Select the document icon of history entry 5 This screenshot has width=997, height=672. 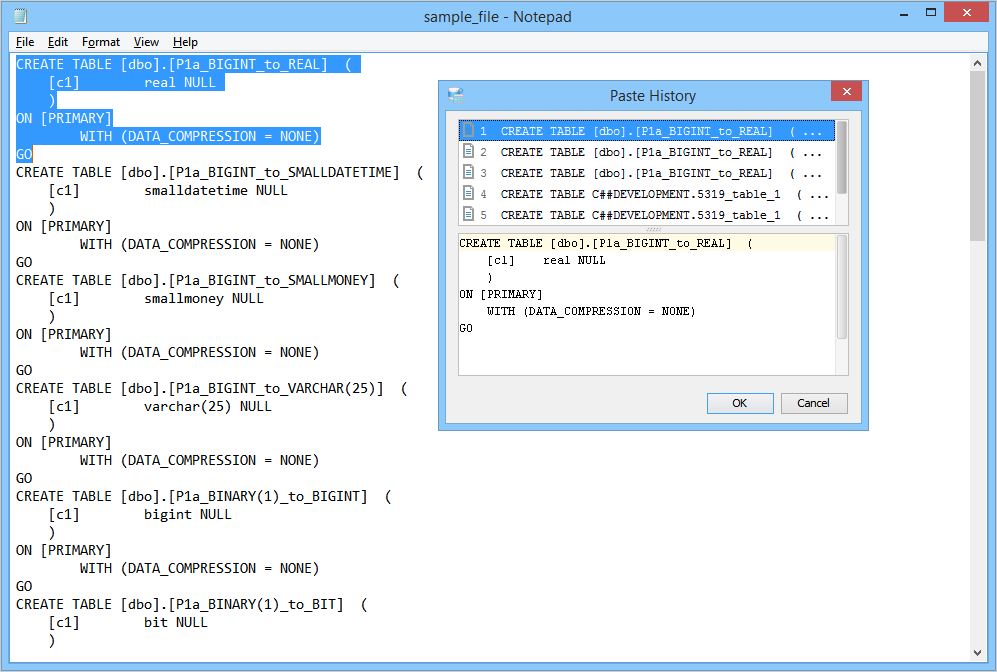[x=469, y=214]
